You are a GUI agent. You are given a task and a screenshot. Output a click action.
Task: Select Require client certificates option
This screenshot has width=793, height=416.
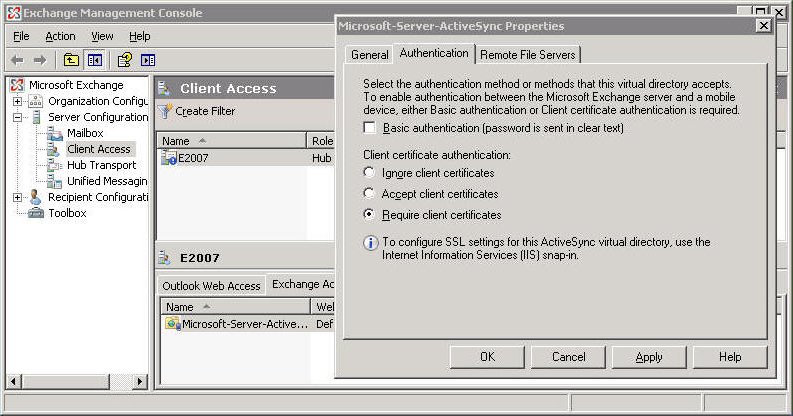point(369,214)
